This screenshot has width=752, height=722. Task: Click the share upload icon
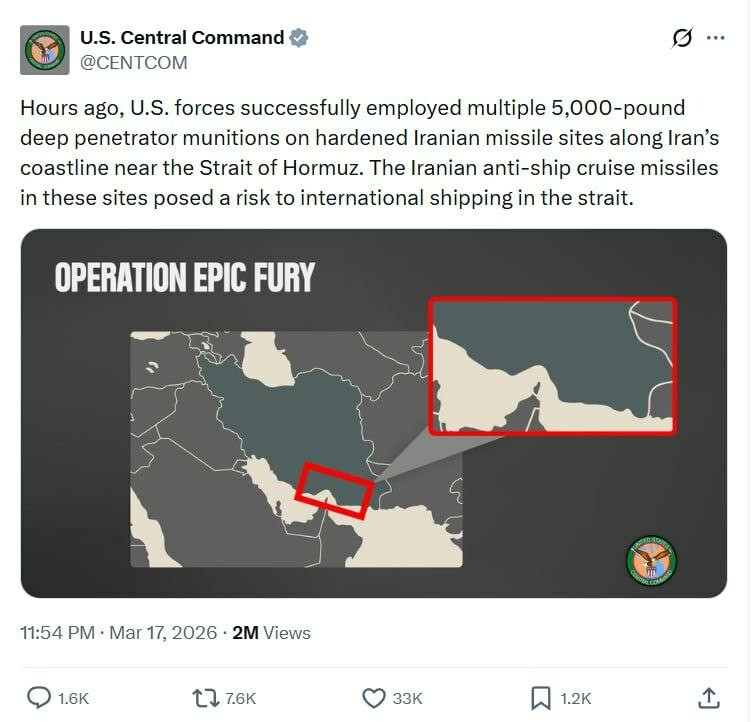[x=708, y=698]
